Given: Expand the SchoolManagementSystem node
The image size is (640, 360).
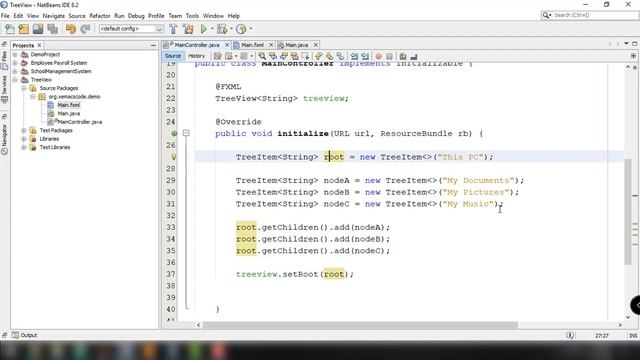Looking at the screenshot, I should (15, 71).
